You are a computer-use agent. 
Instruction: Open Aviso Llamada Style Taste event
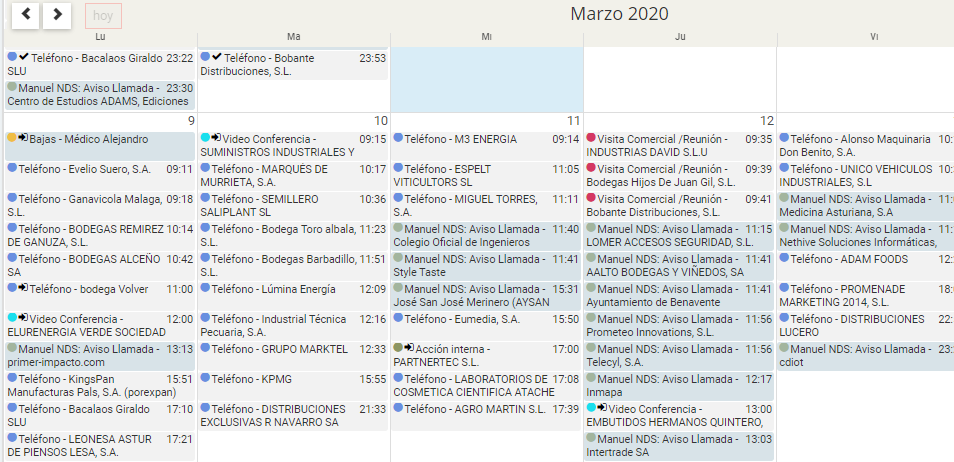pyautogui.click(x=486, y=265)
